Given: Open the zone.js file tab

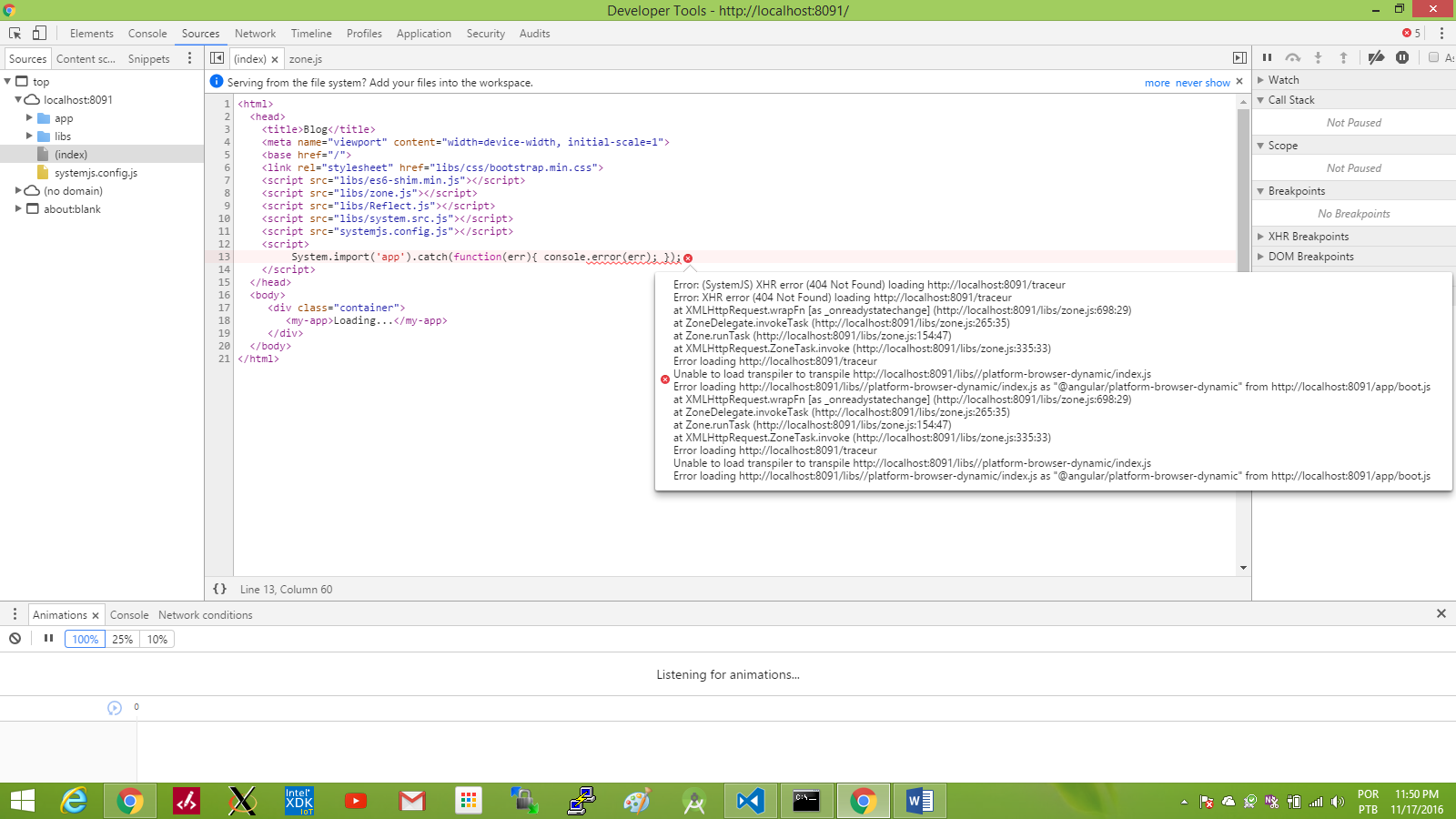Looking at the screenshot, I should pyautogui.click(x=306, y=59).
